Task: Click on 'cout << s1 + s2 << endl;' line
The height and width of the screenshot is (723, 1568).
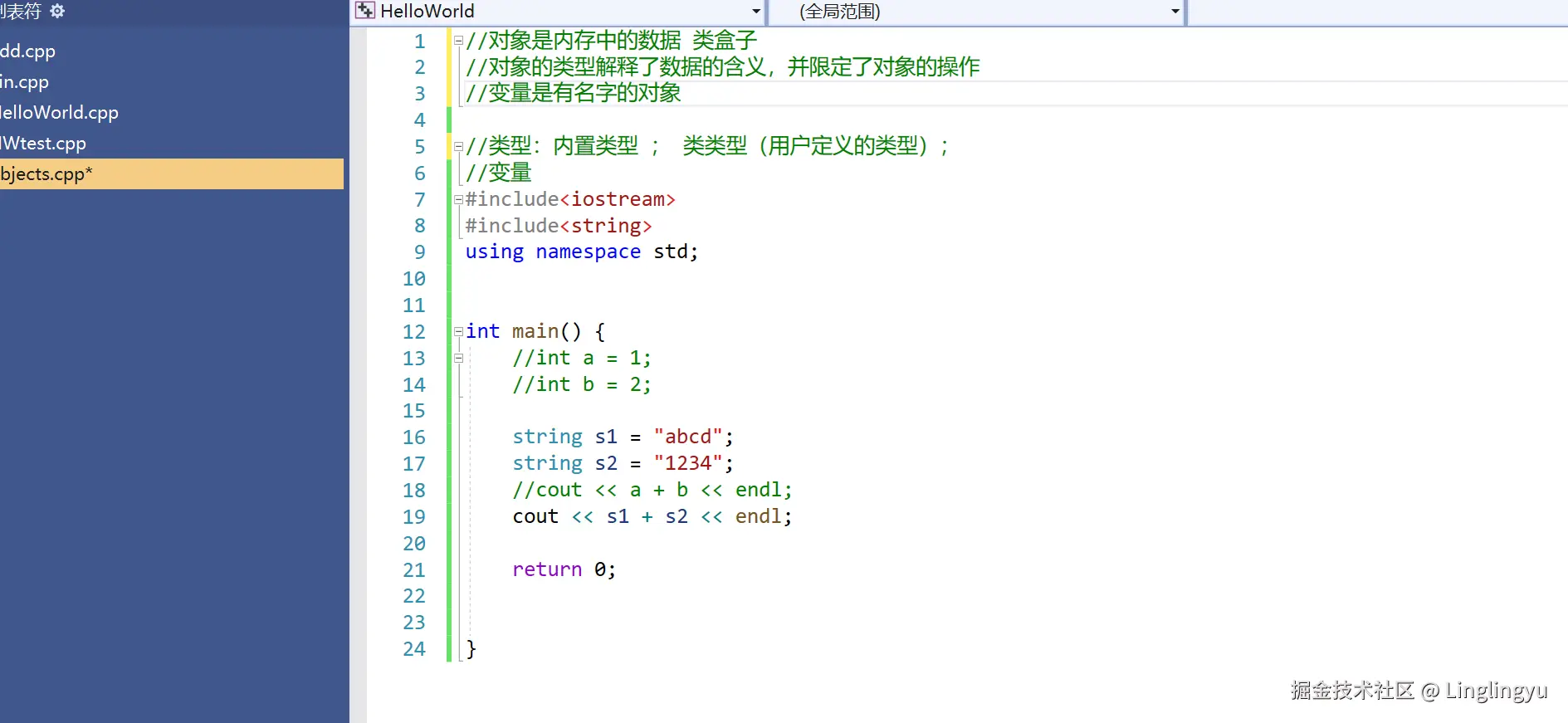Action: (x=652, y=516)
